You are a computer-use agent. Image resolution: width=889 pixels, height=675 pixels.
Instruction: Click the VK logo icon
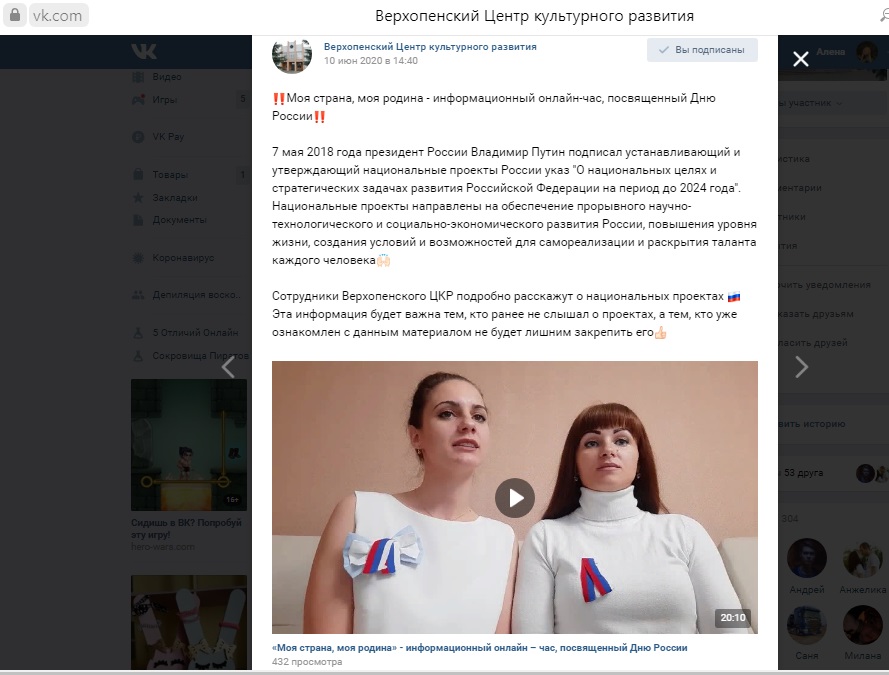[144, 51]
